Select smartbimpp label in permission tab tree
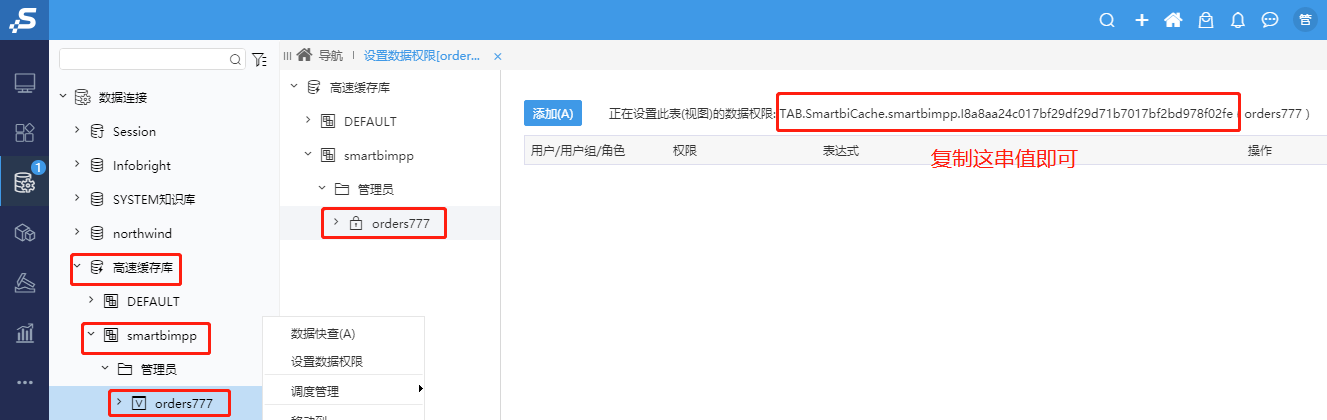This screenshot has height=420, width=1327. click(378, 155)
